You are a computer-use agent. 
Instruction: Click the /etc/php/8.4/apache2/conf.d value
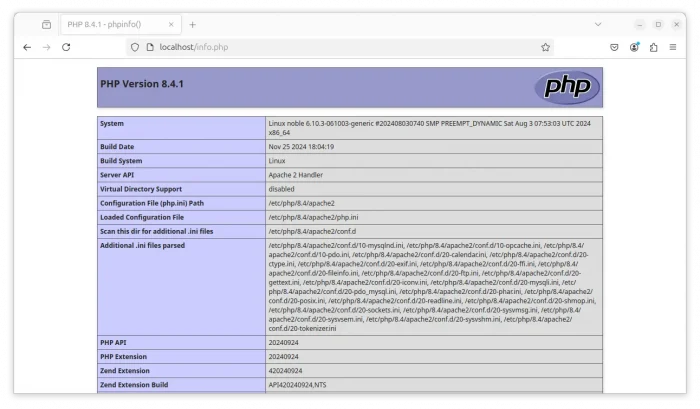[312, 231]
